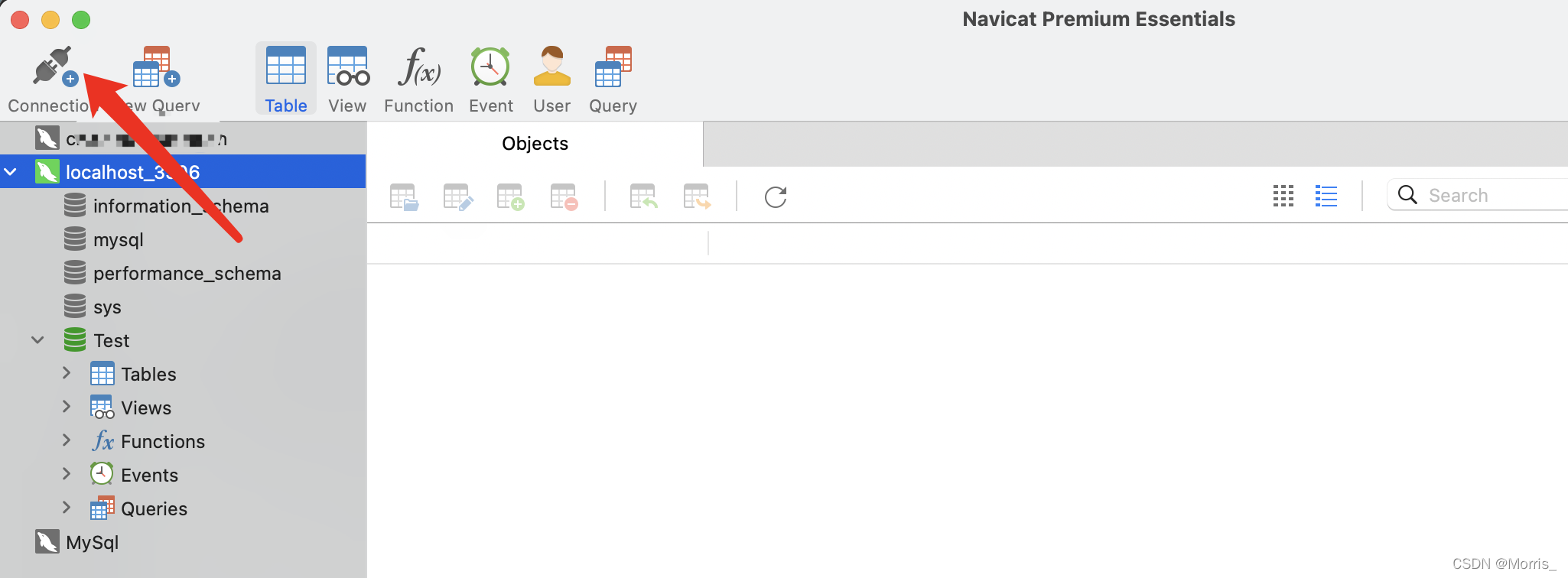Click the Design Table pencil icon
The height and width of the screenshot is (578, 1568).
click(x=457, y=196)
